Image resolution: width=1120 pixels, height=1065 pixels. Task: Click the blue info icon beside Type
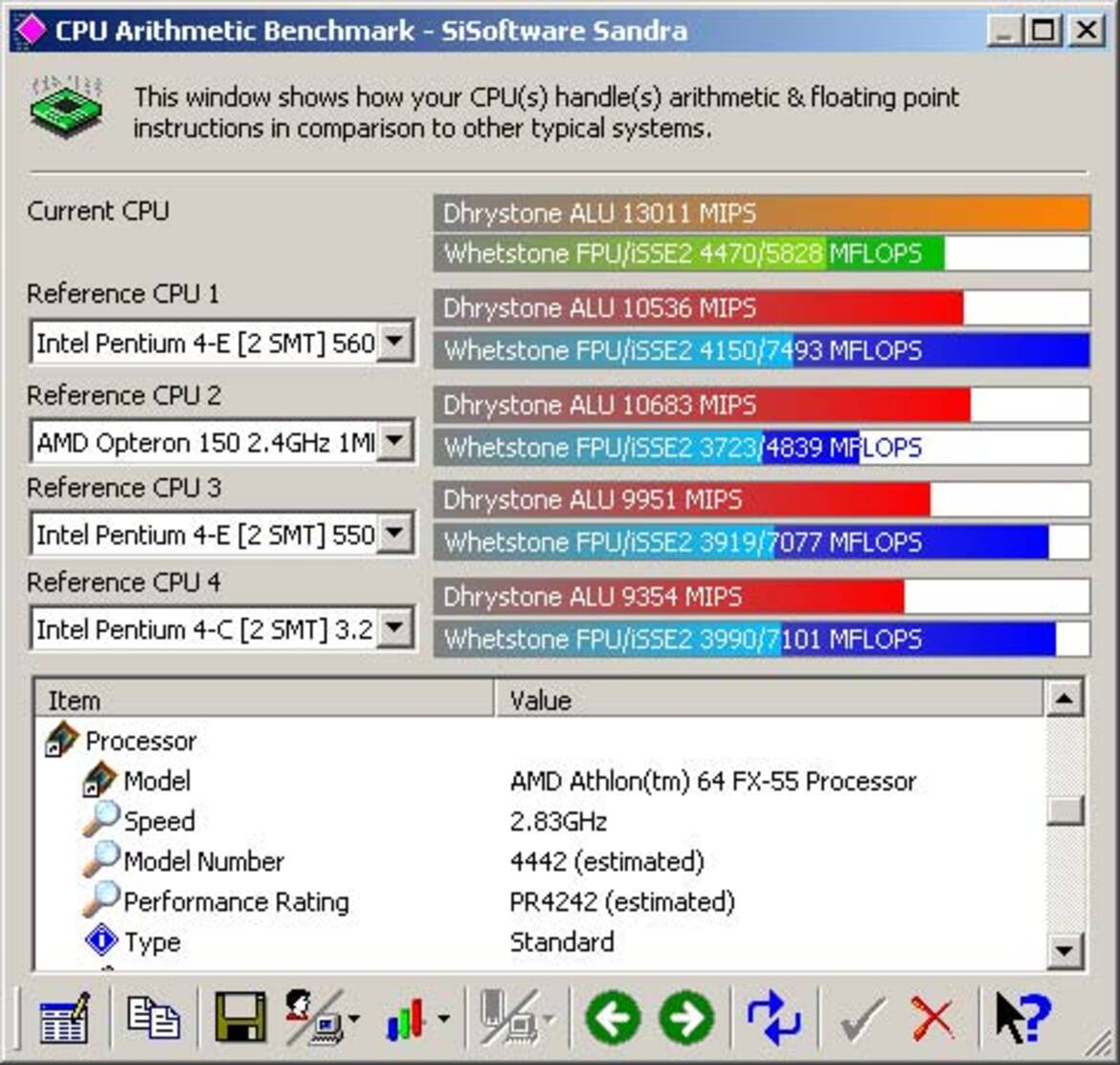(x=101, y=940)
